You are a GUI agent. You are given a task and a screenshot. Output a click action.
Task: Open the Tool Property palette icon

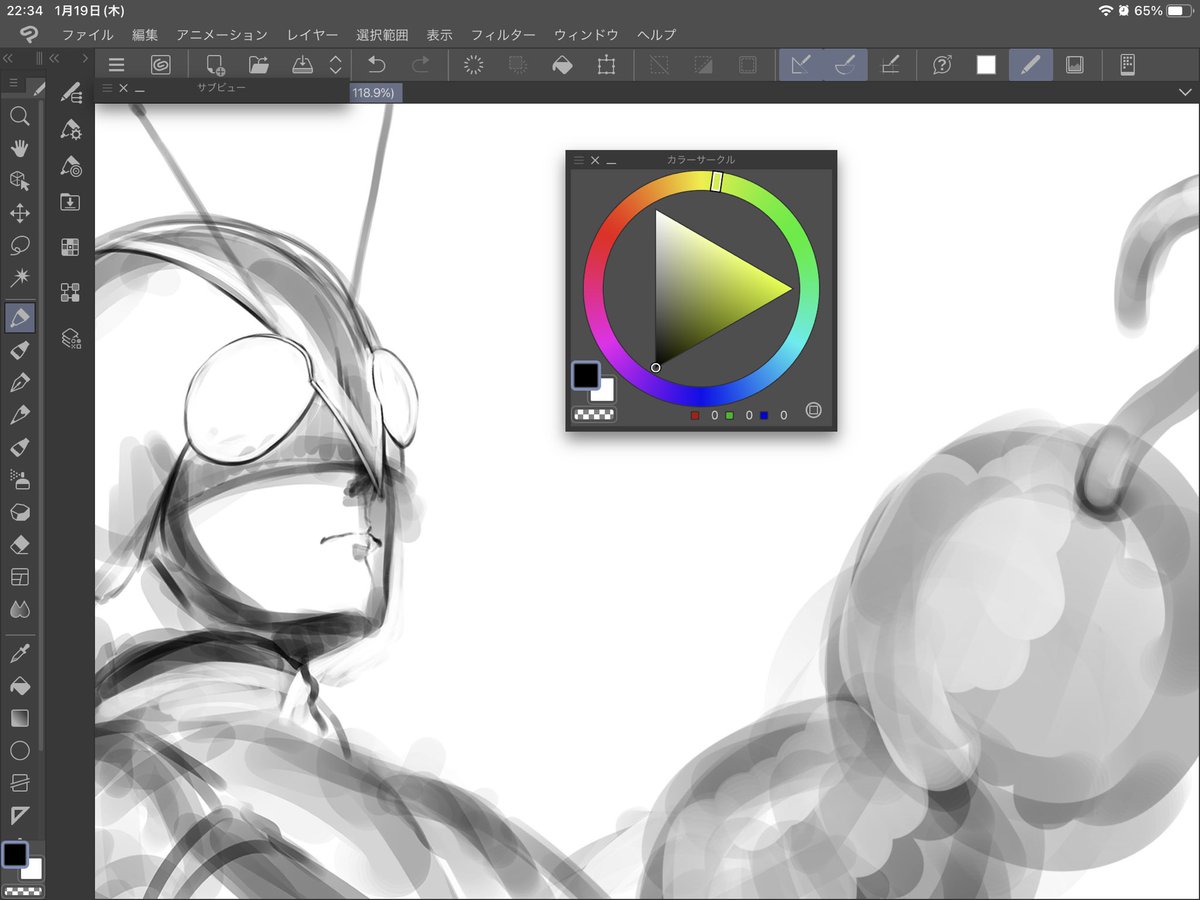(70, 129)
